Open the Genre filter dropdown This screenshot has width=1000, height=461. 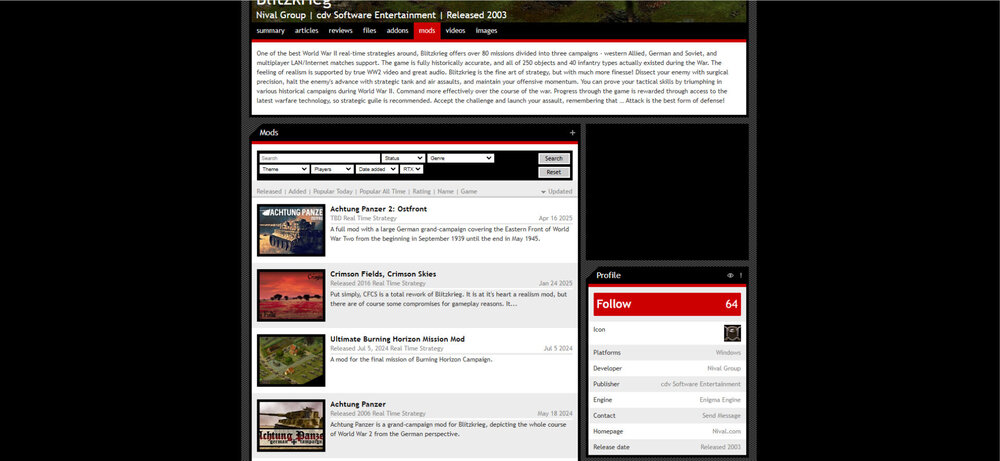tap(460, 158)
